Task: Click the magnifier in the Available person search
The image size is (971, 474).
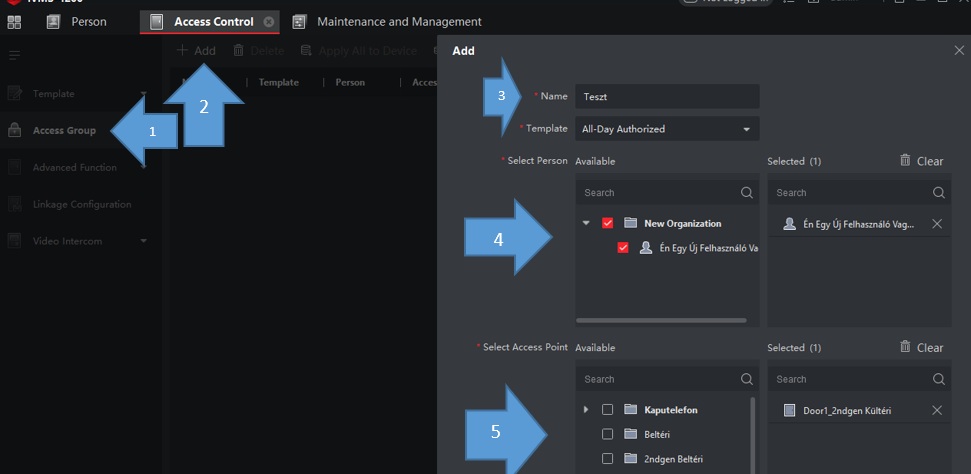Action: (x=747, y=193)
